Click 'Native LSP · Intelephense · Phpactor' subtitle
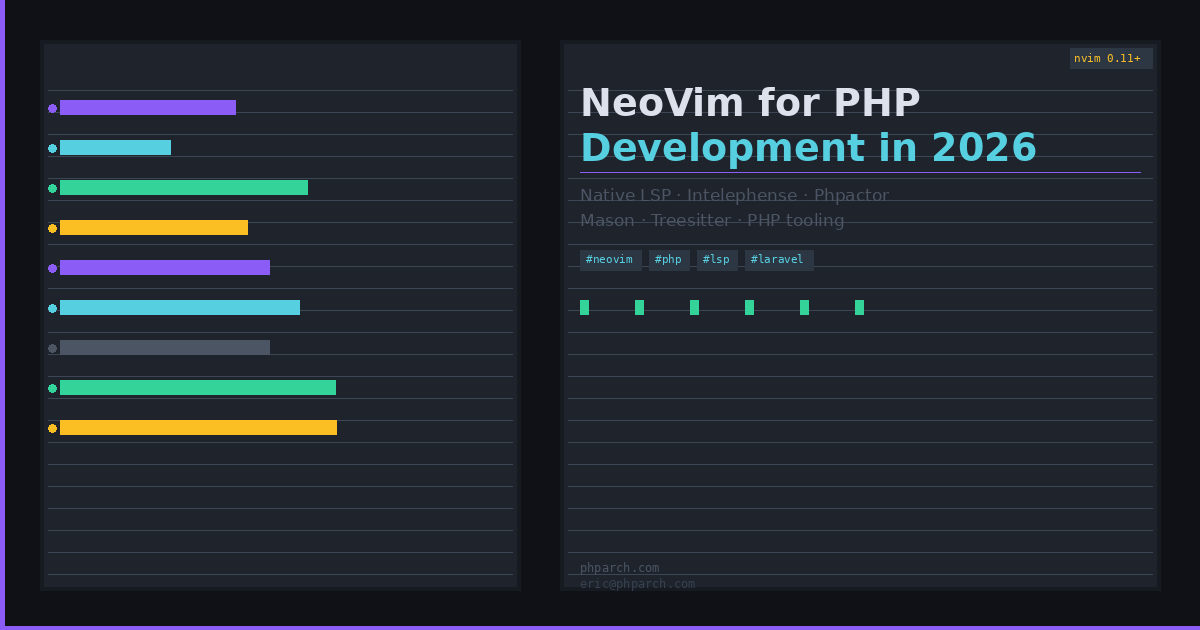This screenshot has width=1200, height=630. coord(734,196)
